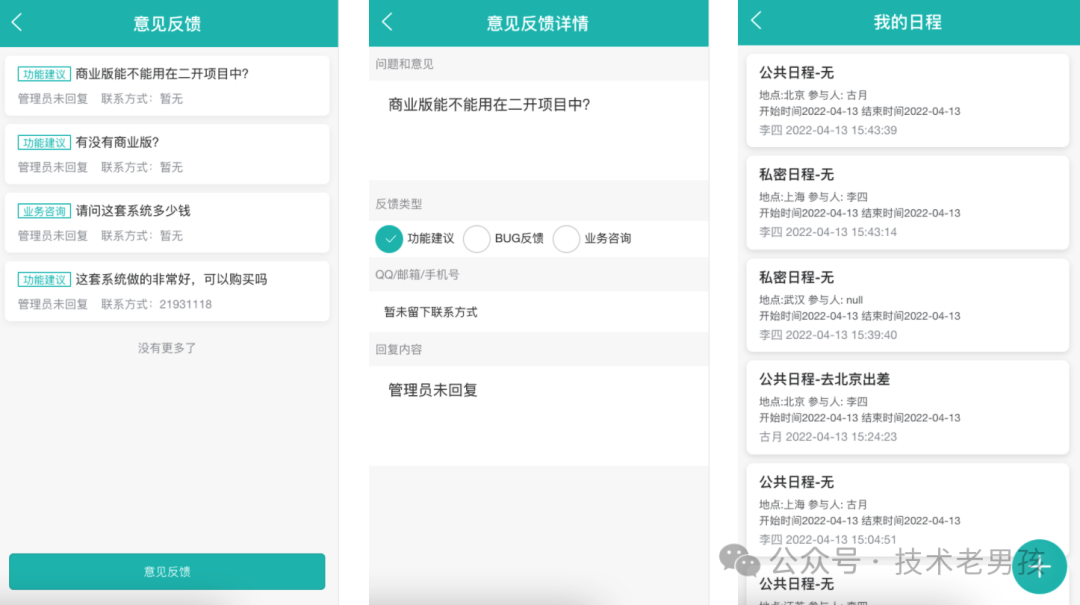Screen dimensions: 1080x605
Task: Open feedback 请问这套系统多少钱
Action: point(167,222)
